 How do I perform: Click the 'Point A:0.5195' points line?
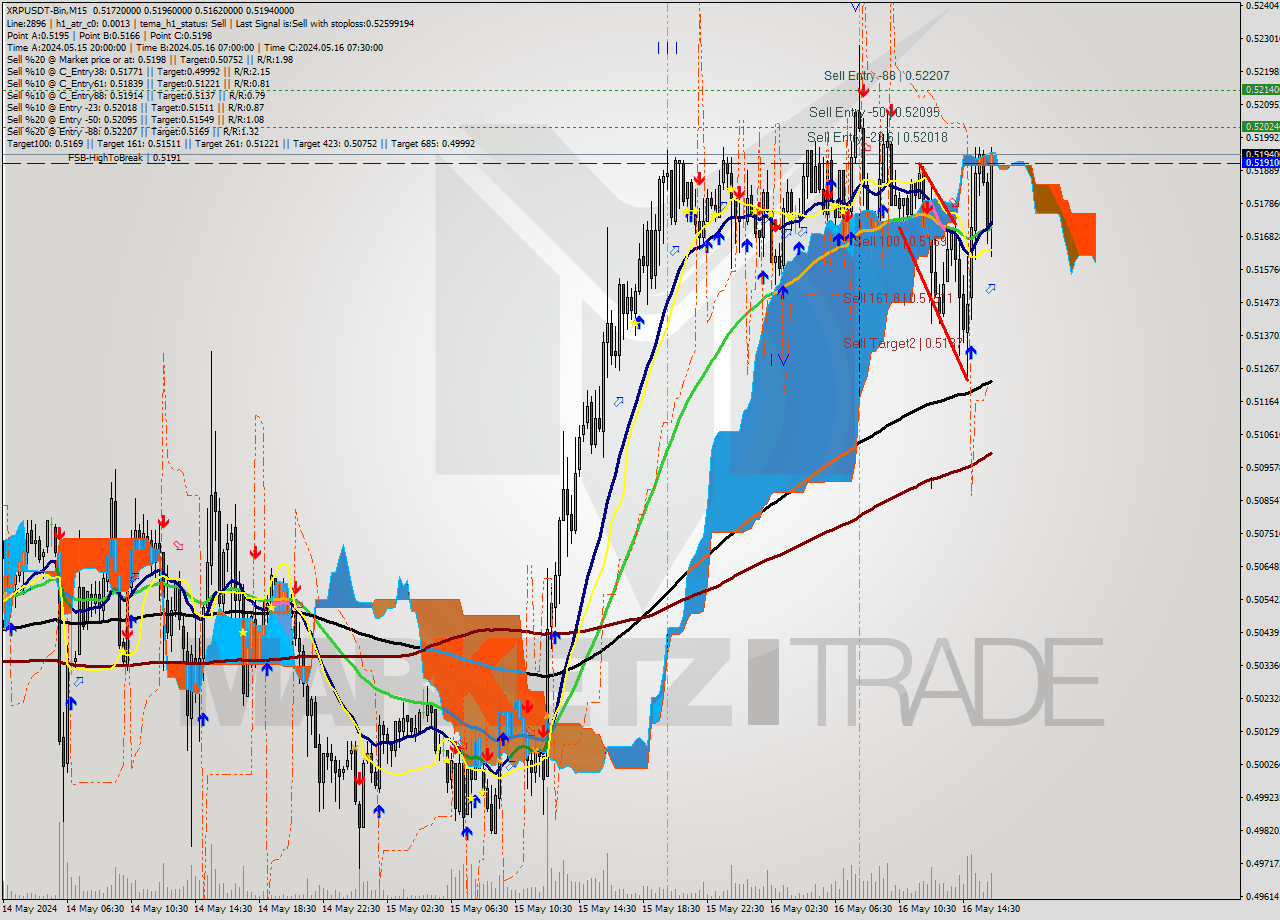tap(109, 35)
